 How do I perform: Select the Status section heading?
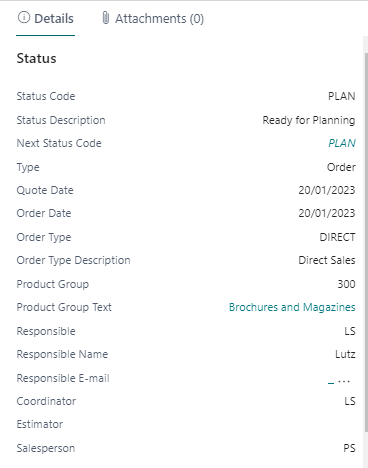36,58
